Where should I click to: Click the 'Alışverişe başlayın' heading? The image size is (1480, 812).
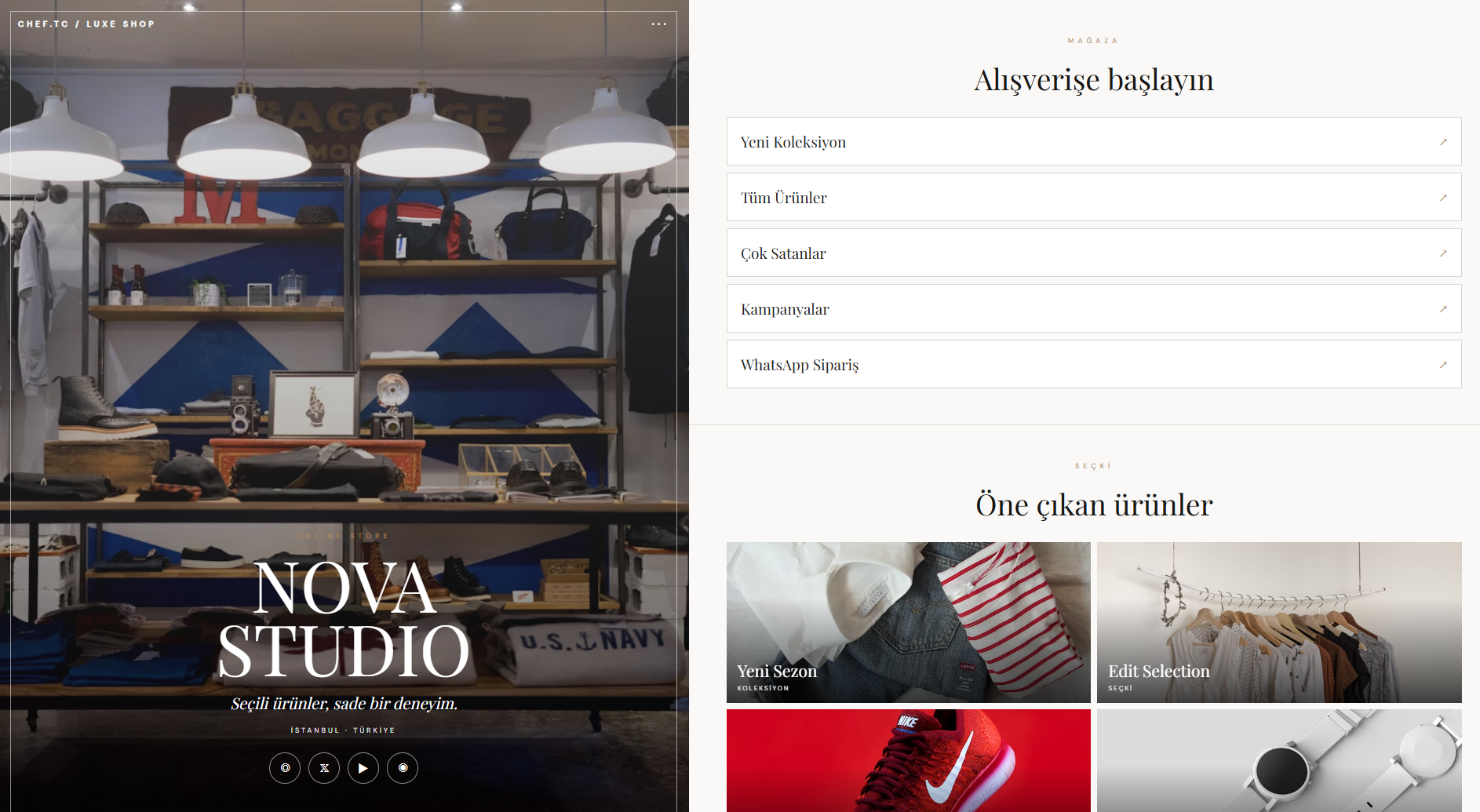[x=1094, y=80]
